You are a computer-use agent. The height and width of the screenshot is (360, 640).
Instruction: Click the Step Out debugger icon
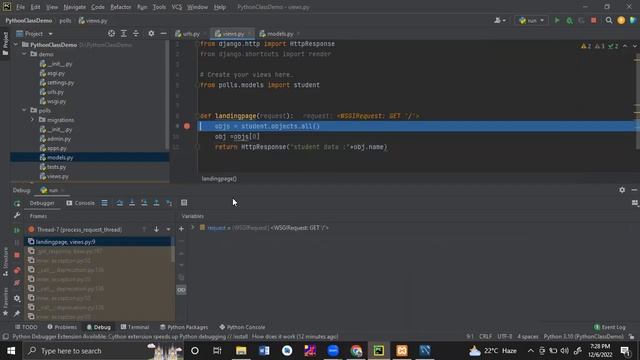(156, 203)
